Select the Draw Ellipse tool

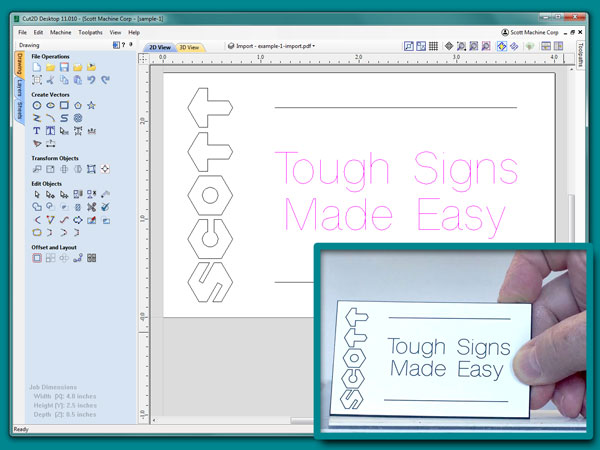point(51,106)
